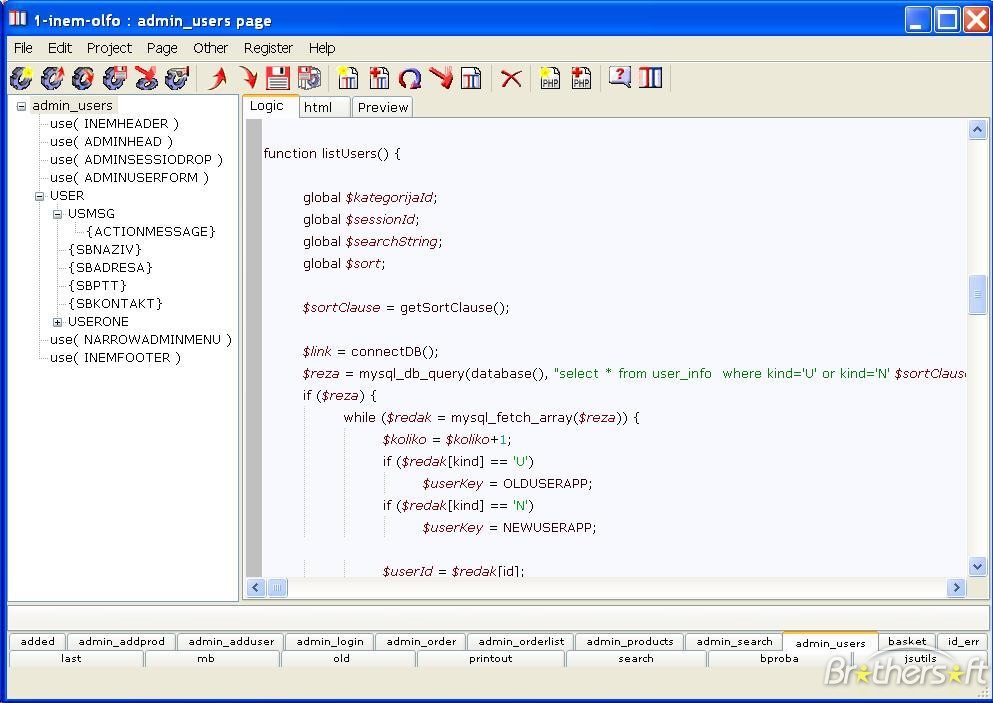Click the page with red plus icon
993x703 pixels.
379,79
